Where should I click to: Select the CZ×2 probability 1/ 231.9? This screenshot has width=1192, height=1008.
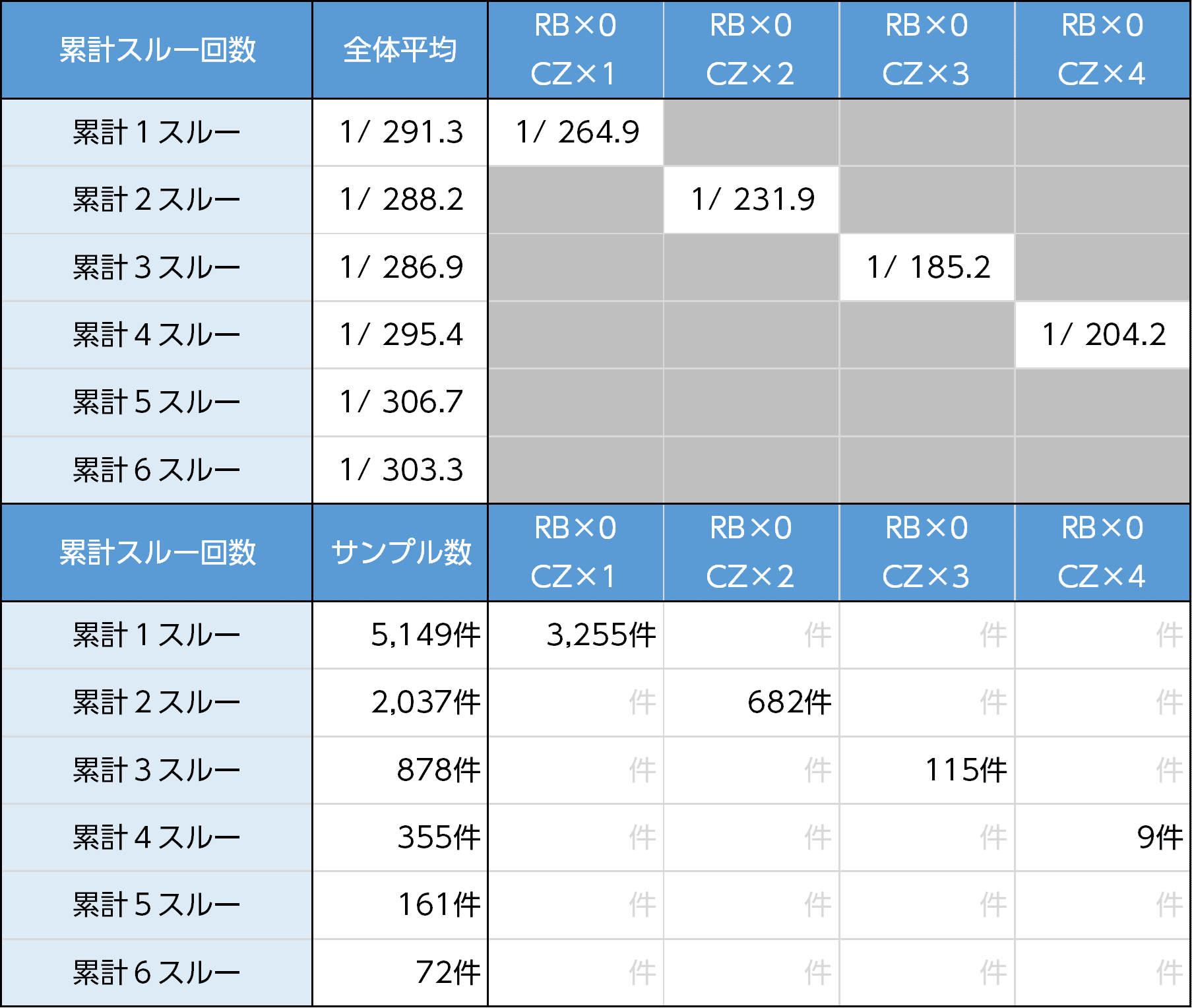(751, 199)
